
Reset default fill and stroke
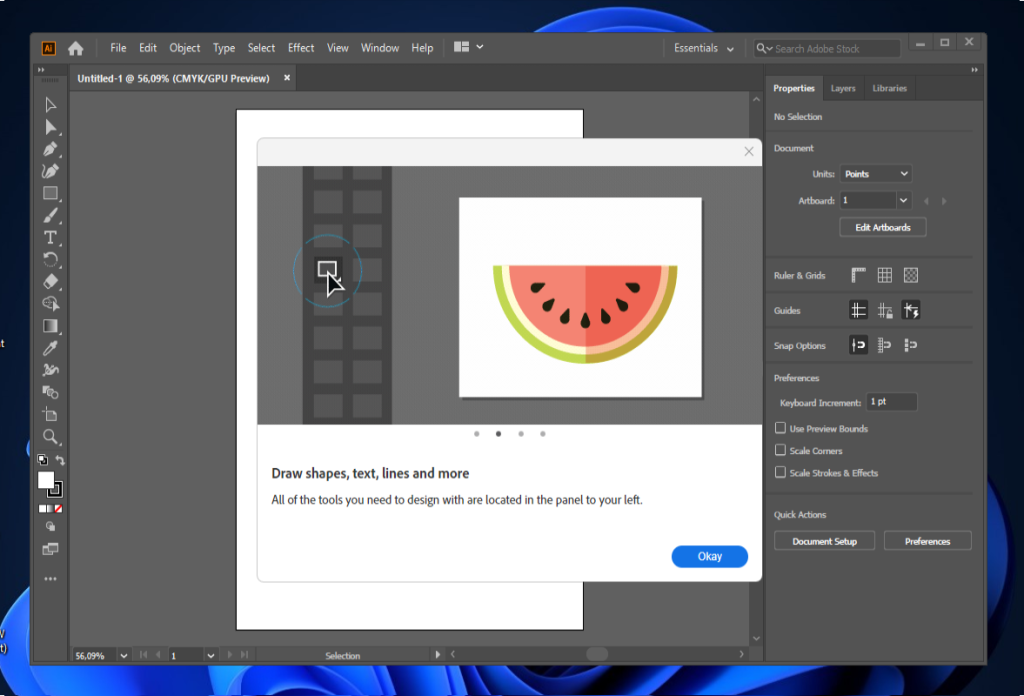(42, 460)
